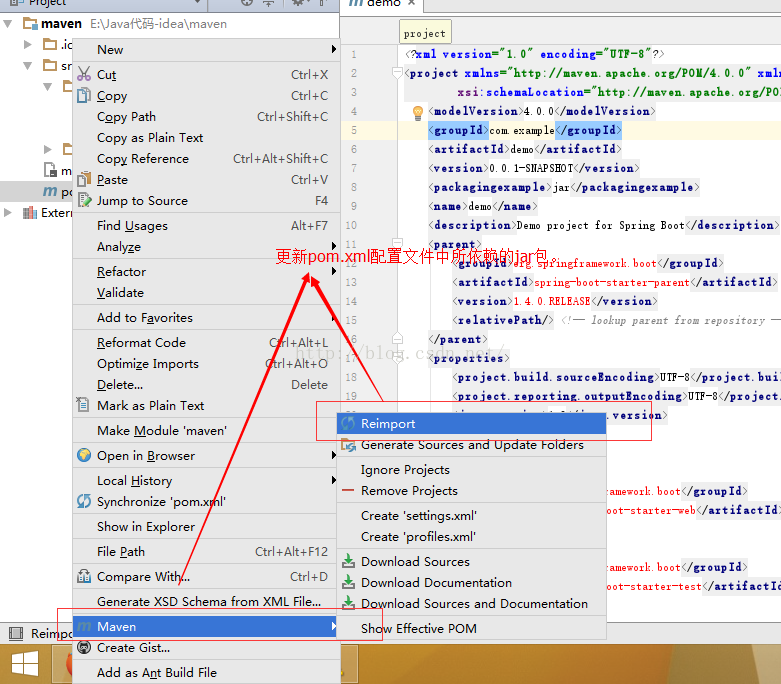Select Show in Explorer

[x=206, y=527]
